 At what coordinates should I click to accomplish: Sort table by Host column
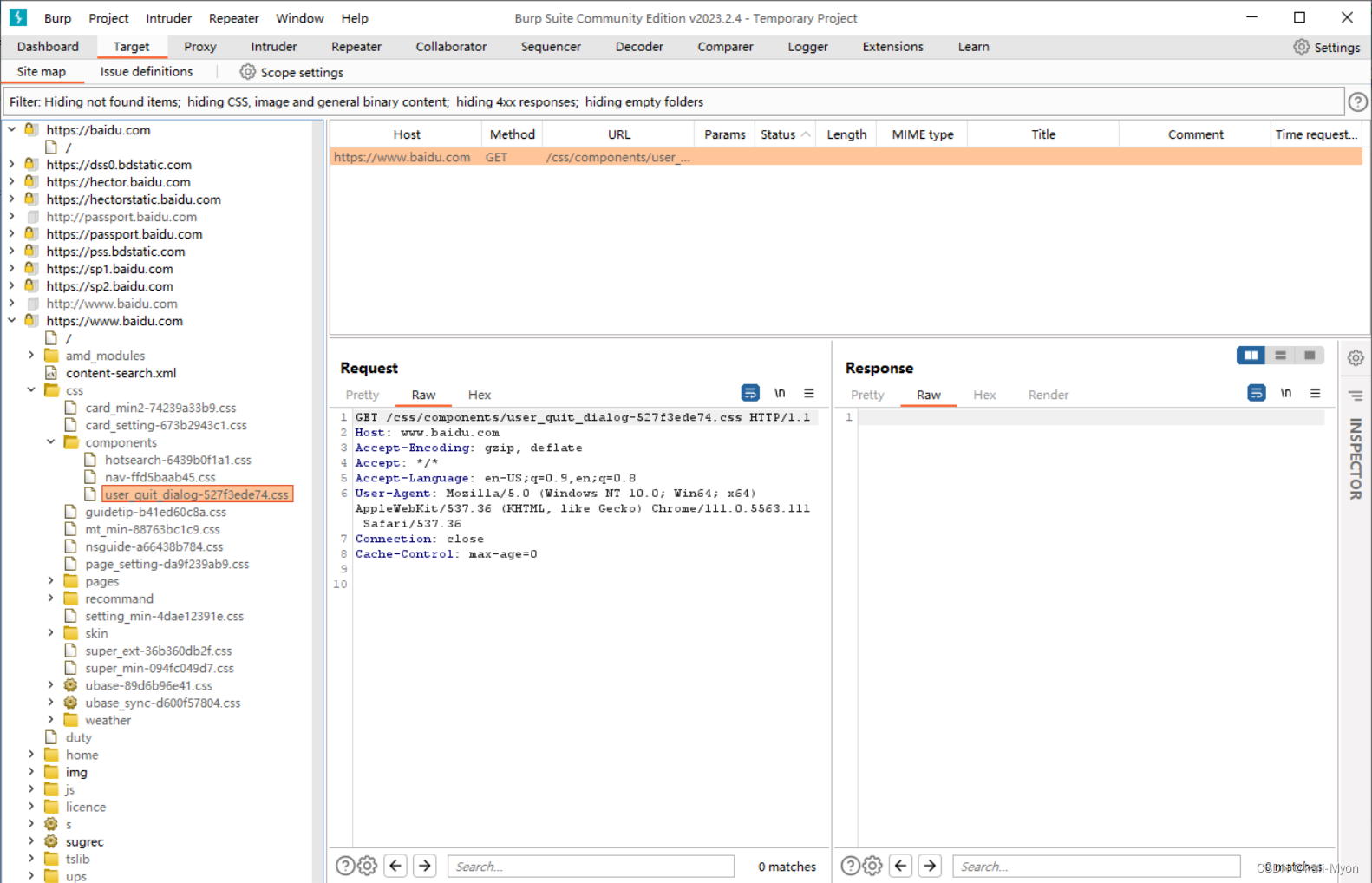click(x=406, y=134)
